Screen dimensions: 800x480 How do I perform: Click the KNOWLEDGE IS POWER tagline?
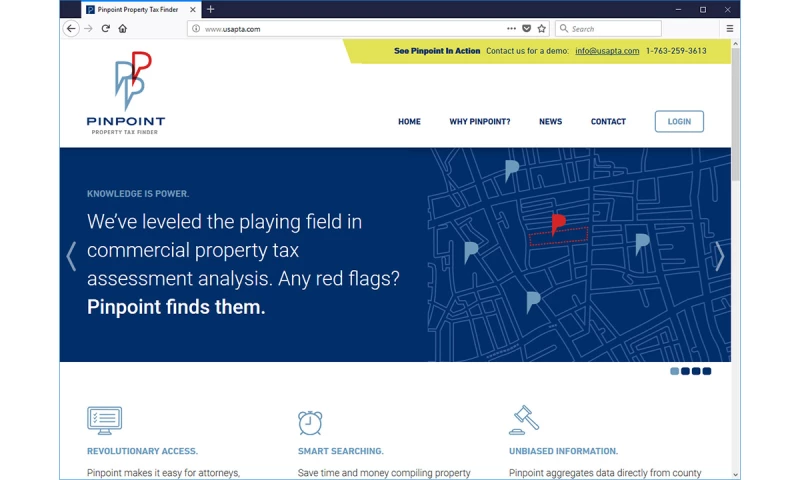click(x=138, y=194)
